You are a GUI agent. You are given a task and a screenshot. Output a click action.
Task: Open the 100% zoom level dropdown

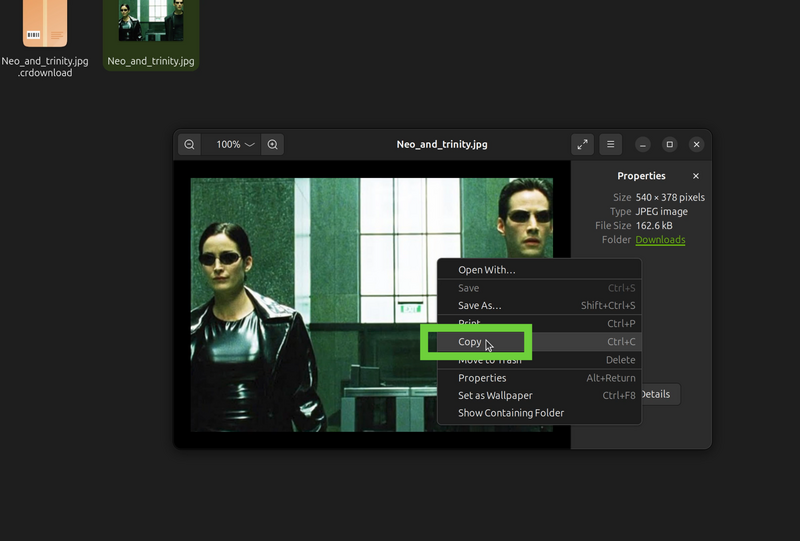click(x=235, y=145)
